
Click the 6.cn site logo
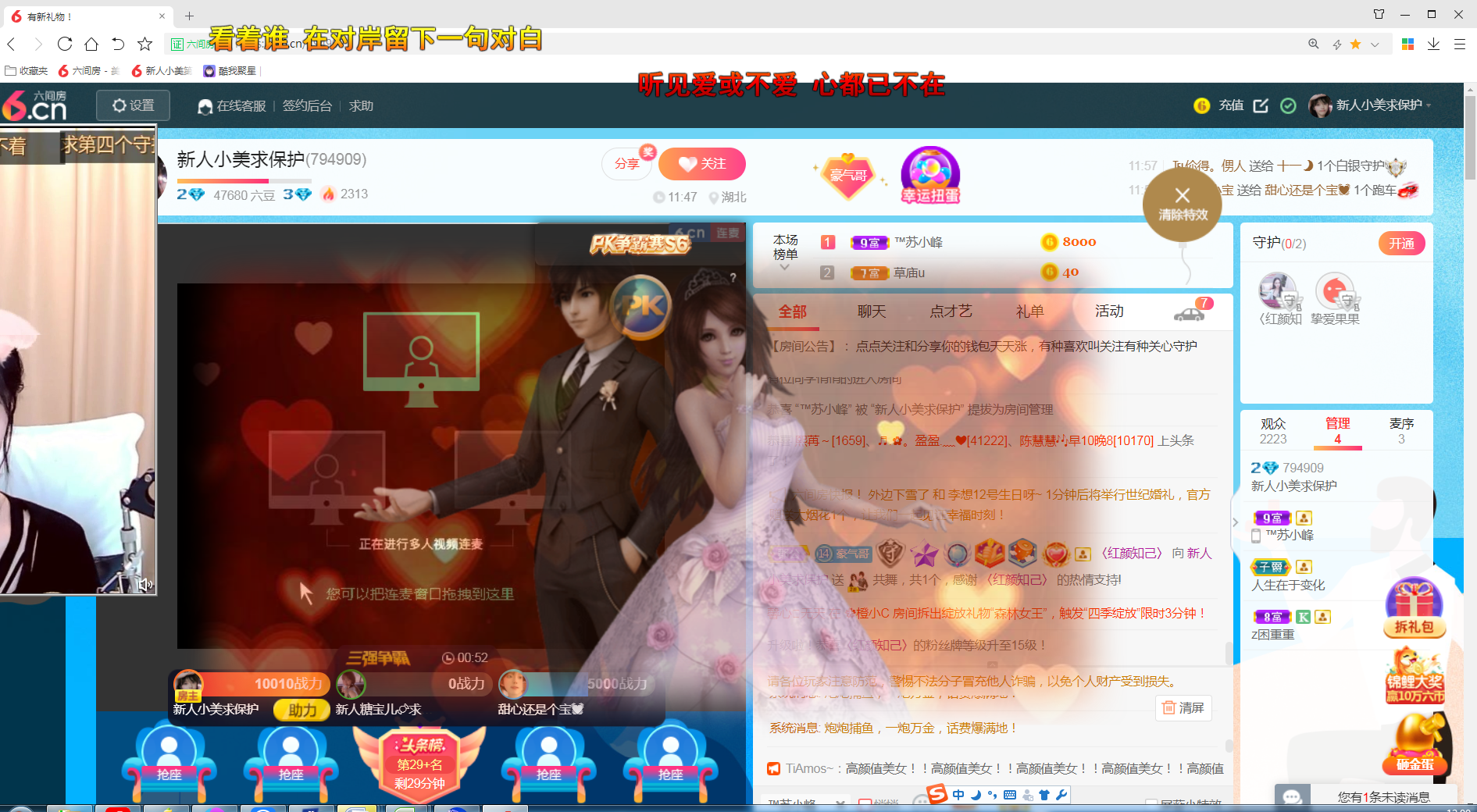(x=35, y=106)
